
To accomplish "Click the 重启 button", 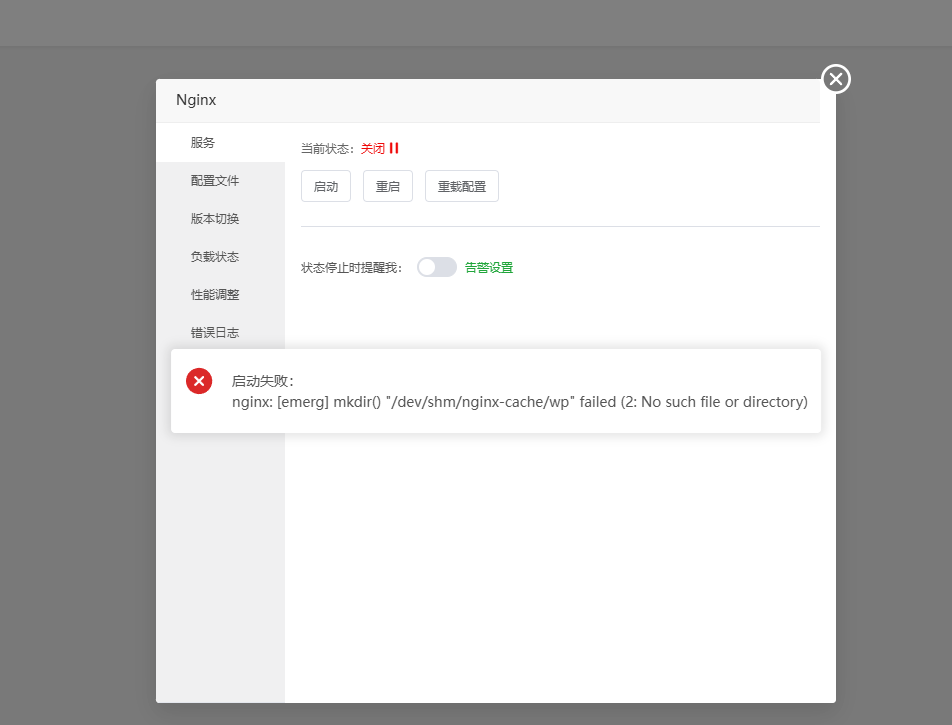I will pos(388,186).
